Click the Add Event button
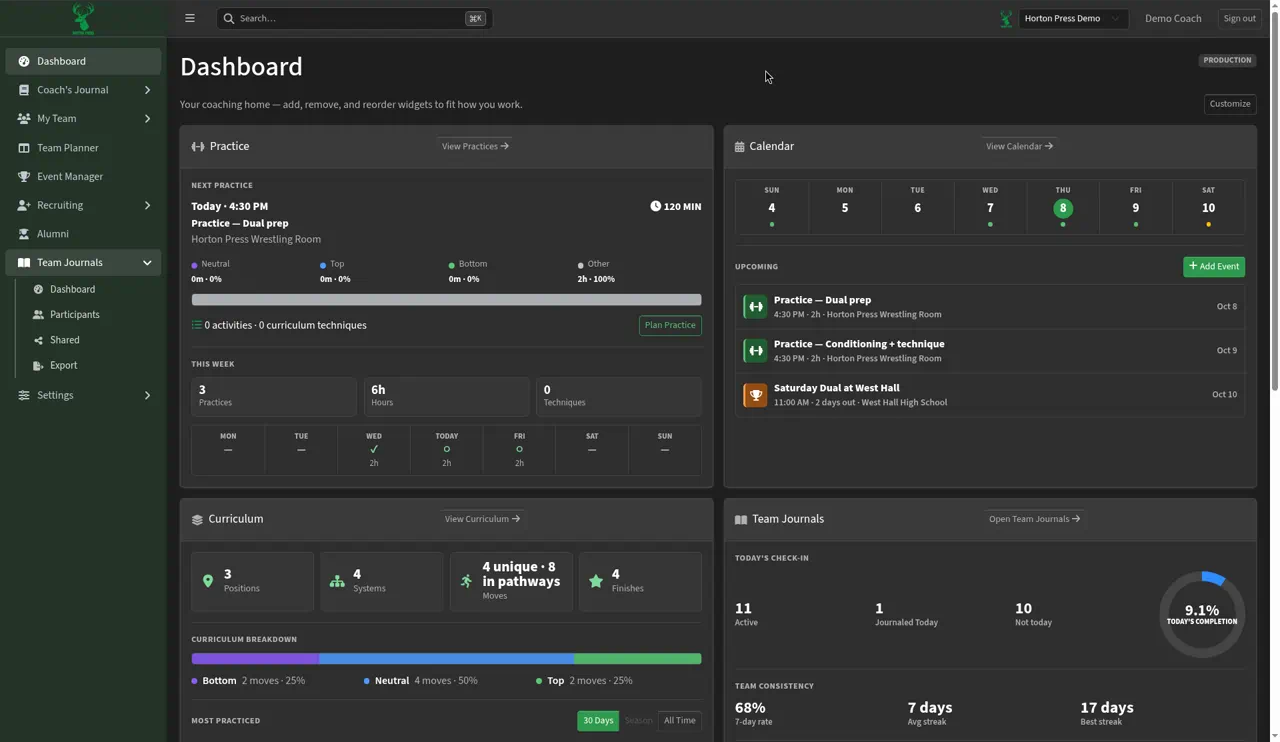 [1214, 267]
